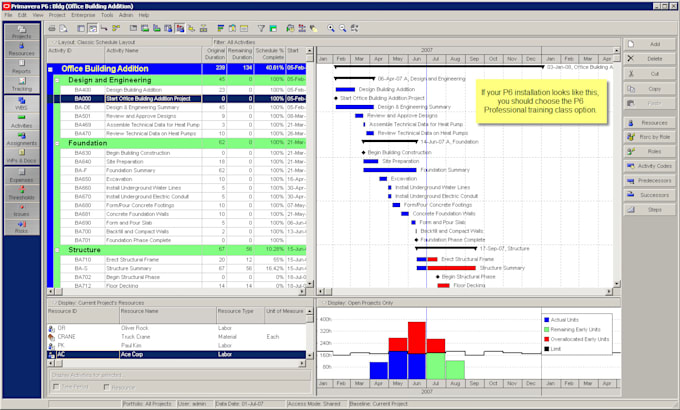Collapse the Foundation WBS band

click(x=57, y=143)
